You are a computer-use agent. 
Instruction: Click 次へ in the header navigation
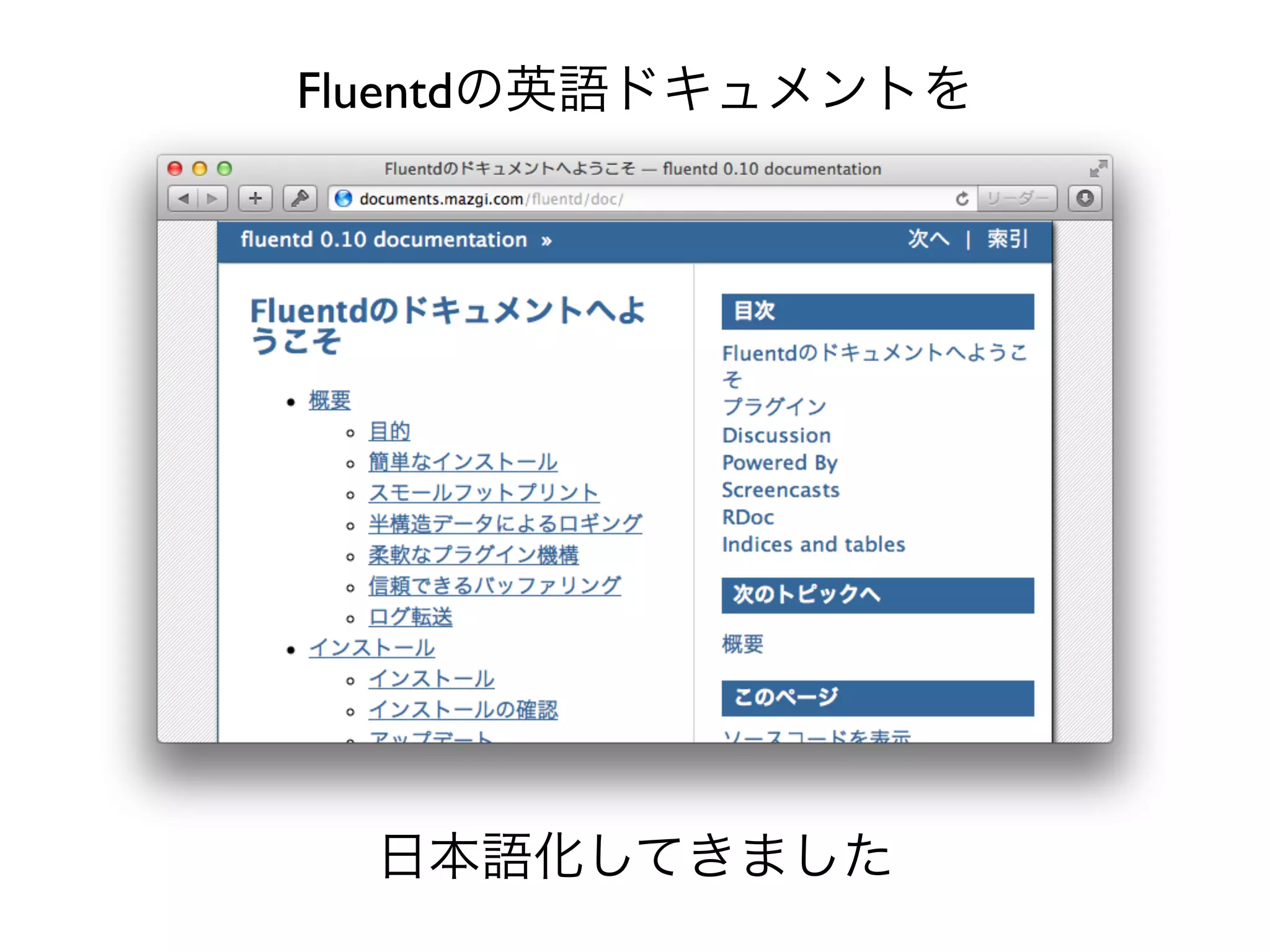tap(928, 239)
